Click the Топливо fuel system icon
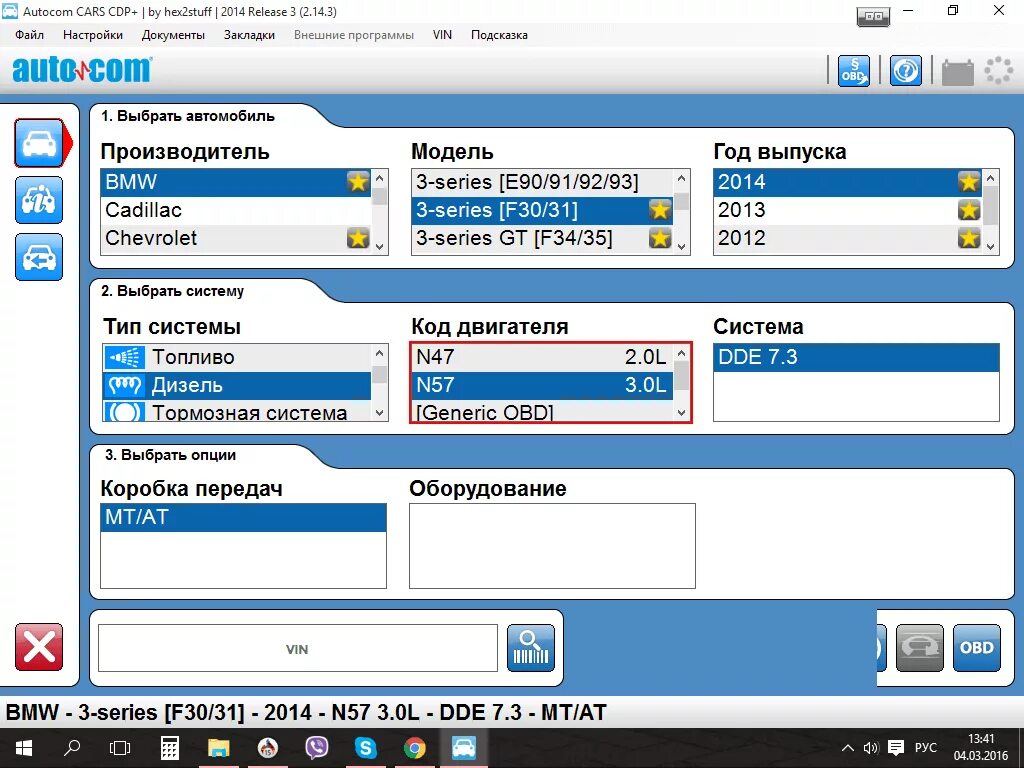This screenshot has width=1024, height=768. 124,357
